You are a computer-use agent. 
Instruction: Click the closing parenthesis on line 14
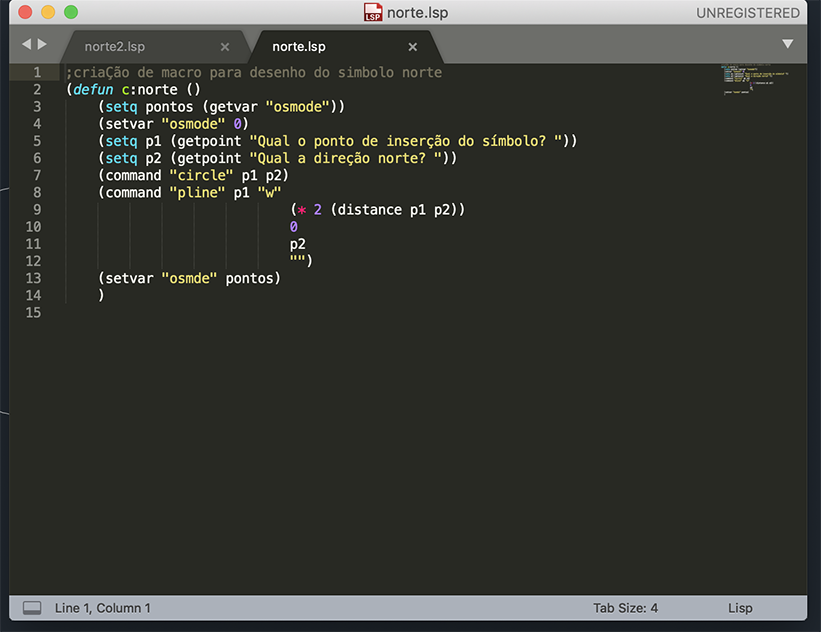[x=101, y=296]
